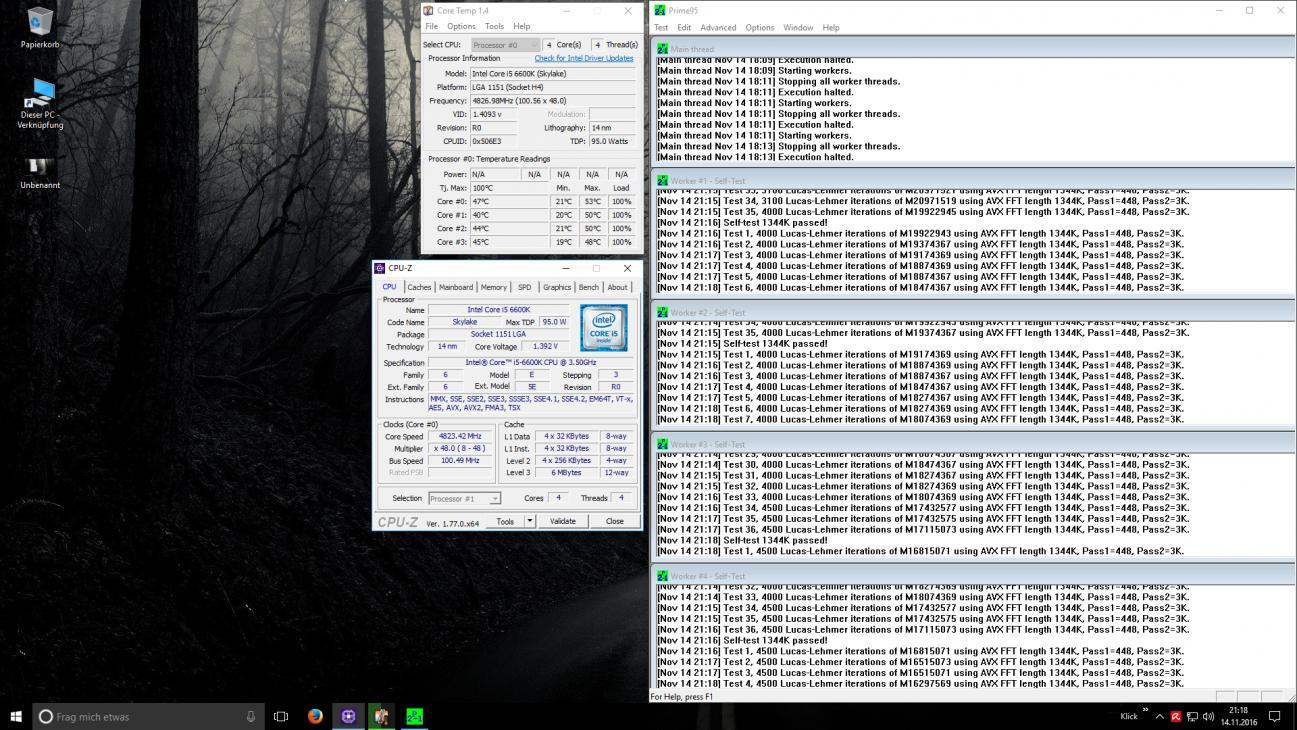Click the Worker #4 window icon

click(x=662, y=576)
